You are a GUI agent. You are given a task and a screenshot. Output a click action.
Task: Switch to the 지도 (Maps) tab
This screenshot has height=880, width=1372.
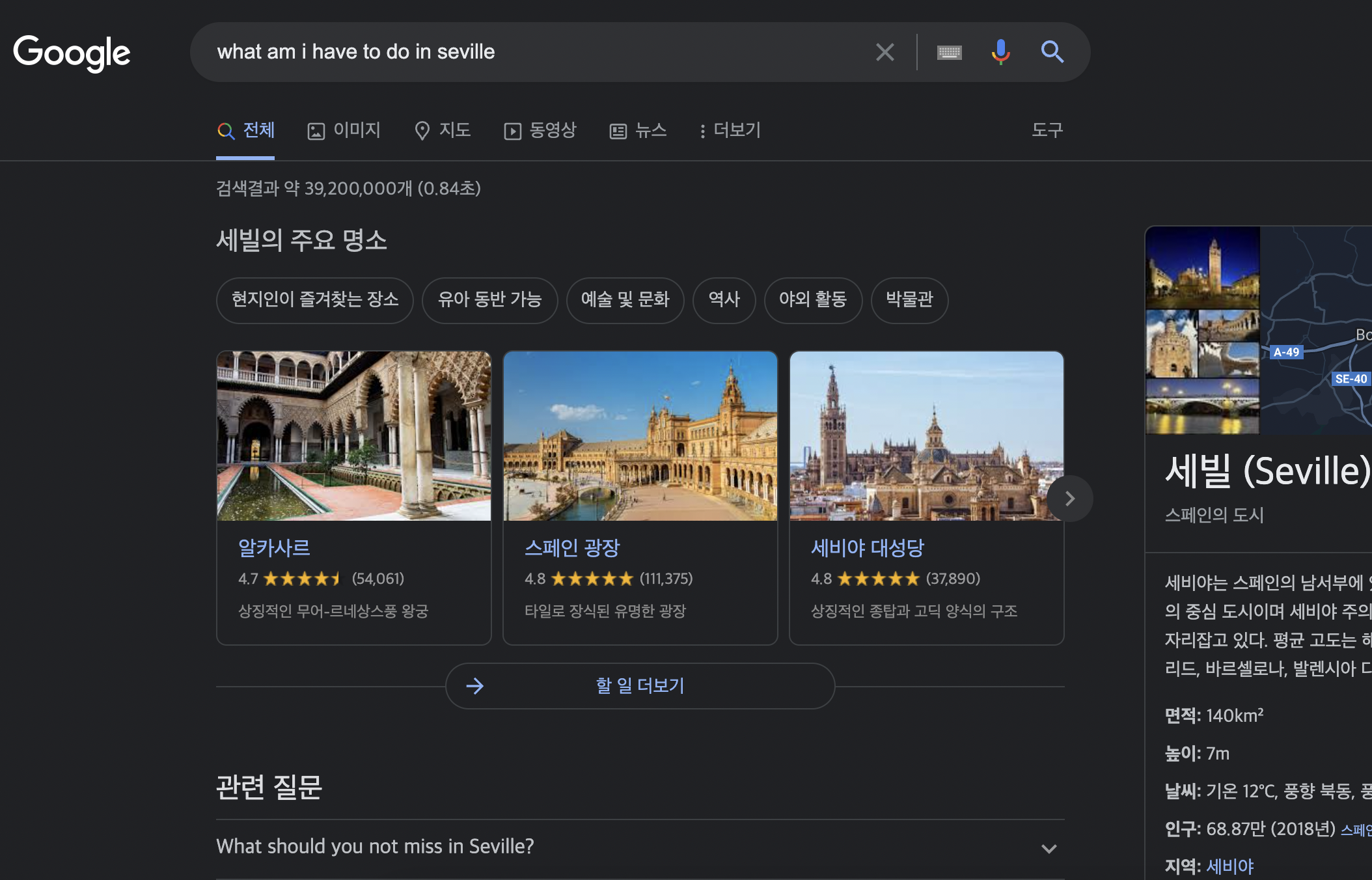click(x=443, y=130)
